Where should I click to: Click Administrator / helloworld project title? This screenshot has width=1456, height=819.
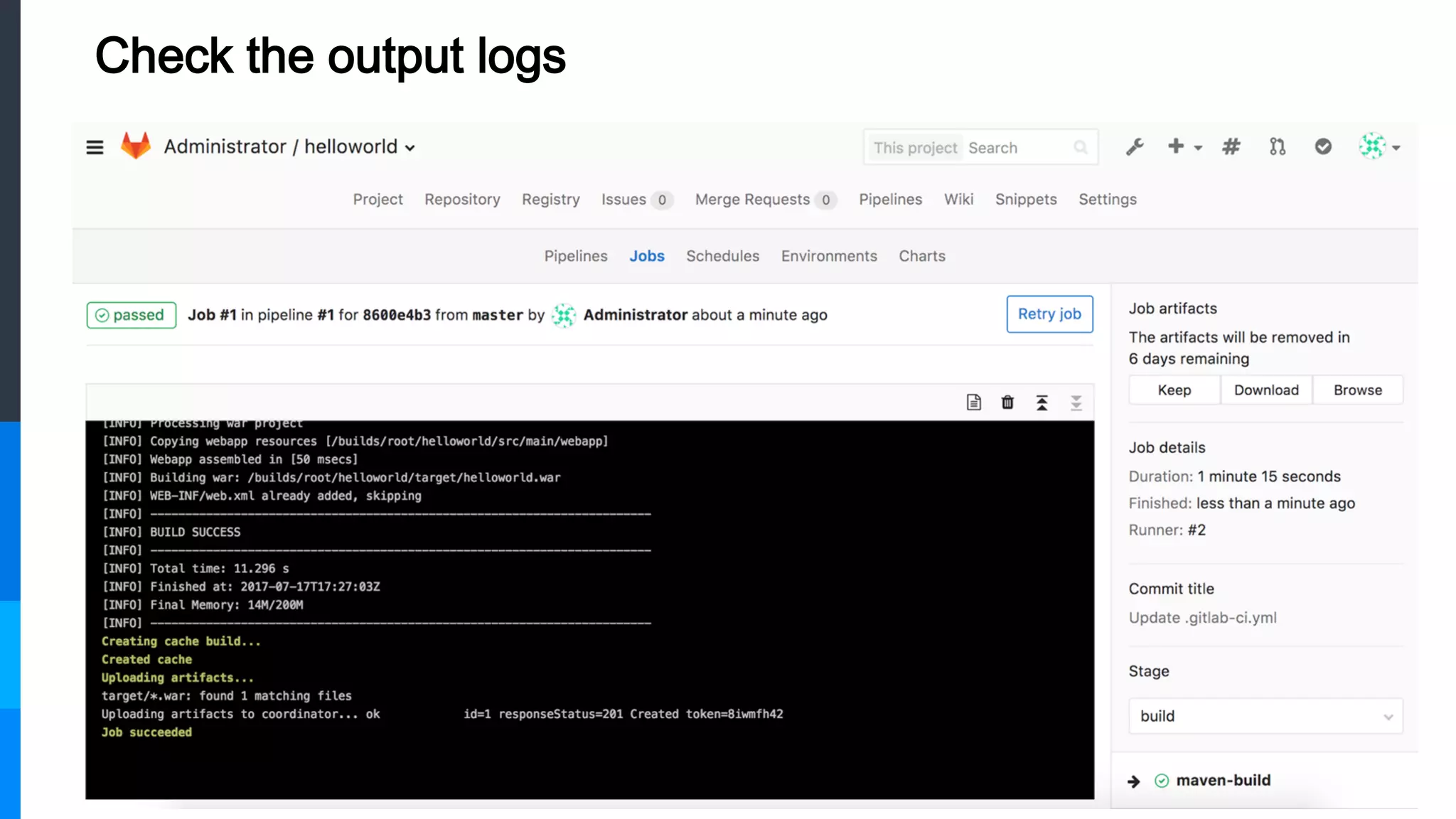coord(281,146)
